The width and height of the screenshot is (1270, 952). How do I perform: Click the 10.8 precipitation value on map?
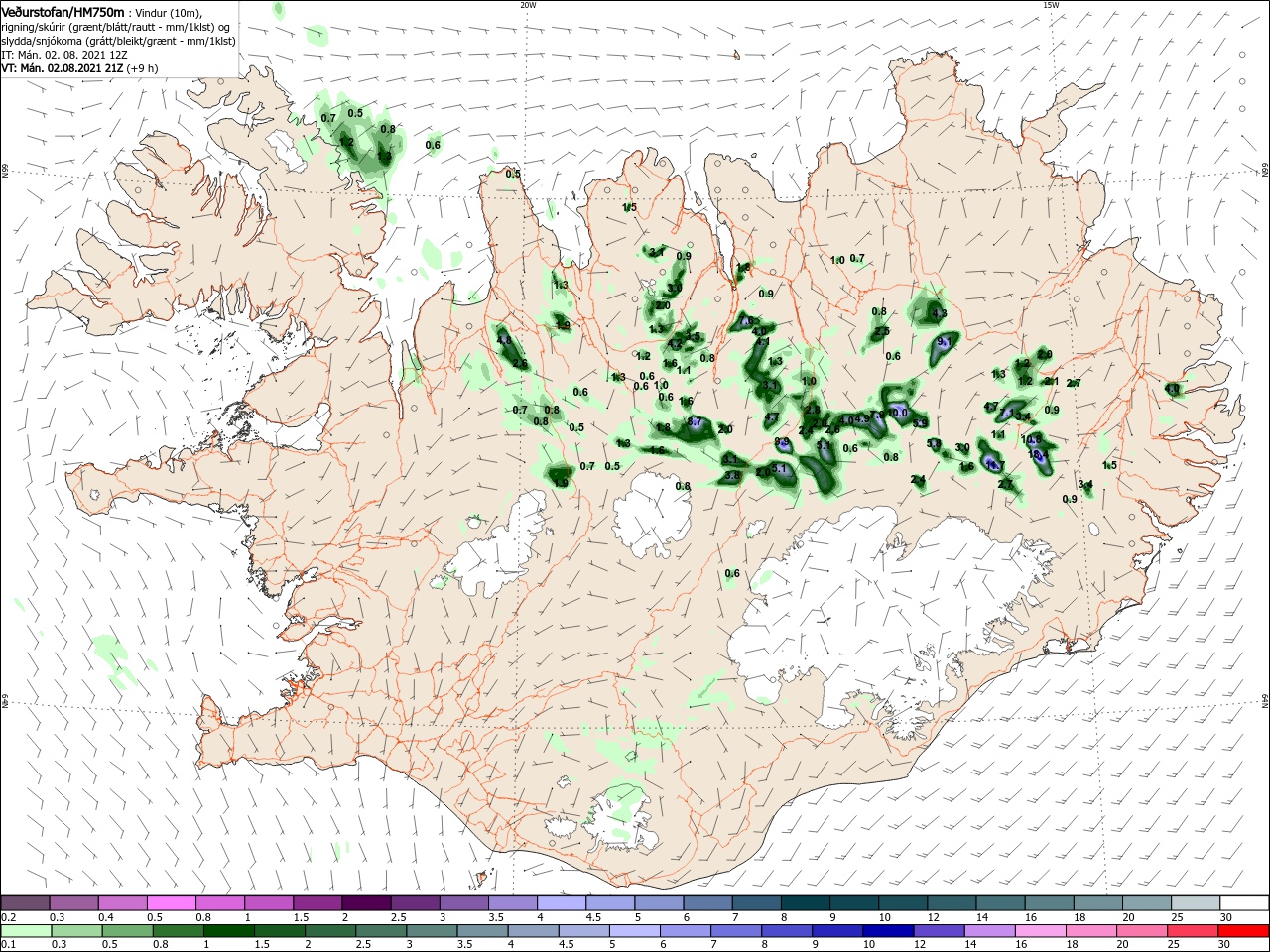tap(1031, 439)
